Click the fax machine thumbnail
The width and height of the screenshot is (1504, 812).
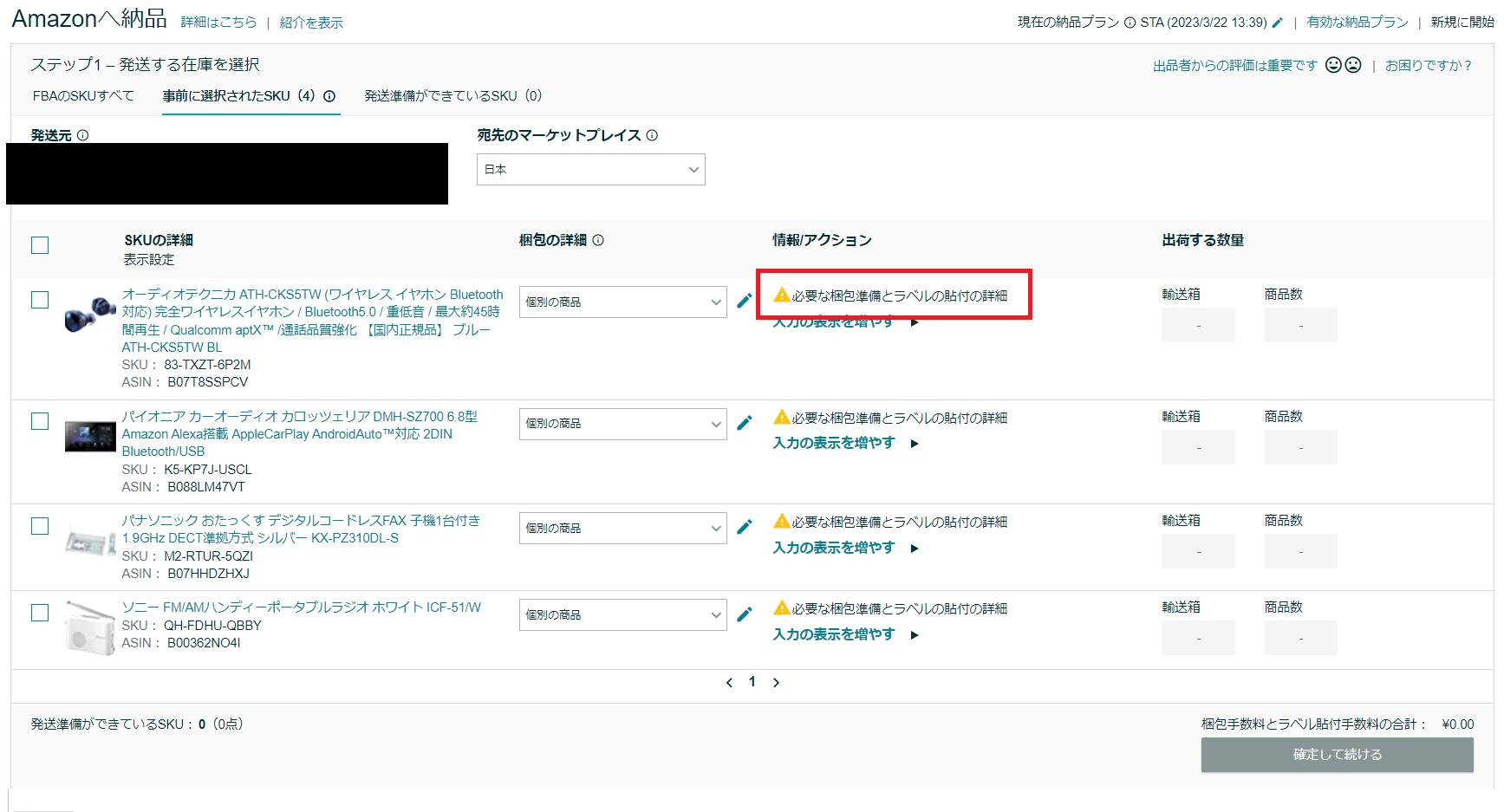90,542
